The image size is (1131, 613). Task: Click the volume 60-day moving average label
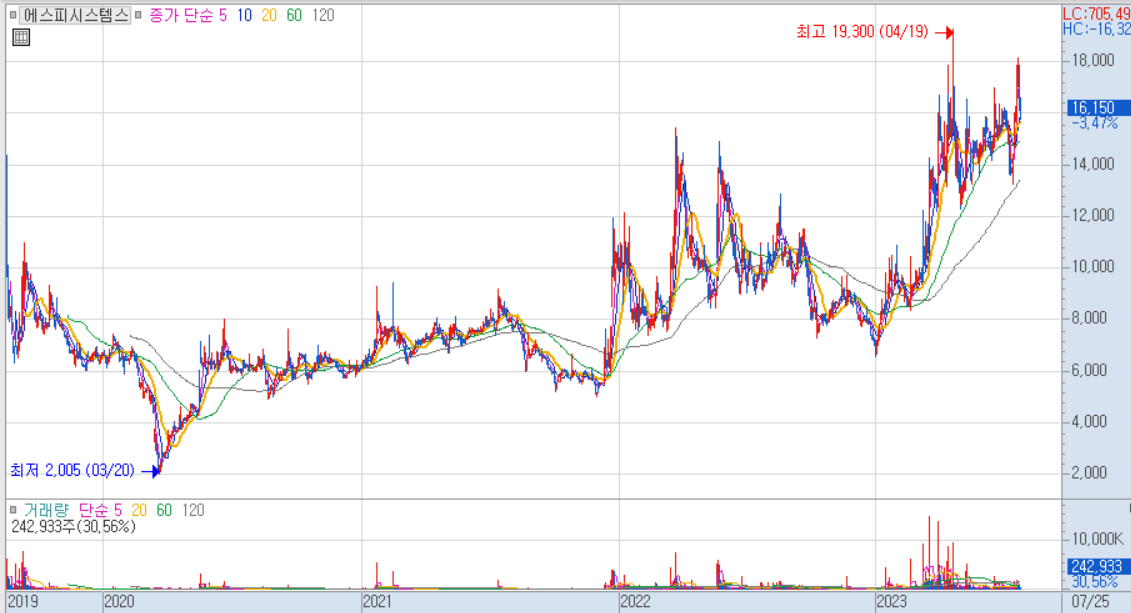[164, 510]
